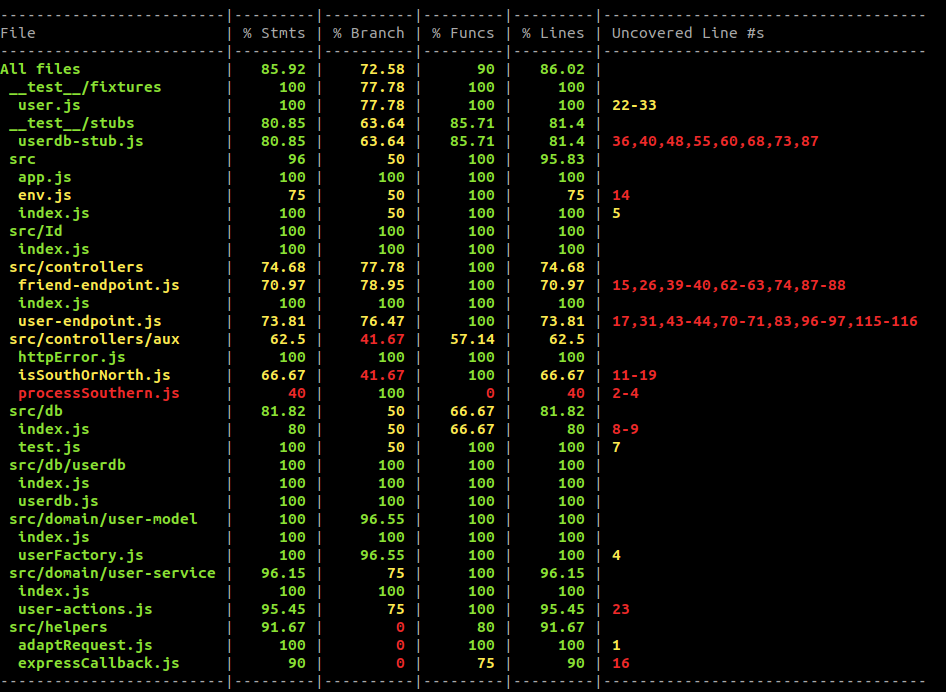Click the "% Lines" column header
Image resolution: width=946 pixels, height=692 pixels.
(x=553, y=33)
